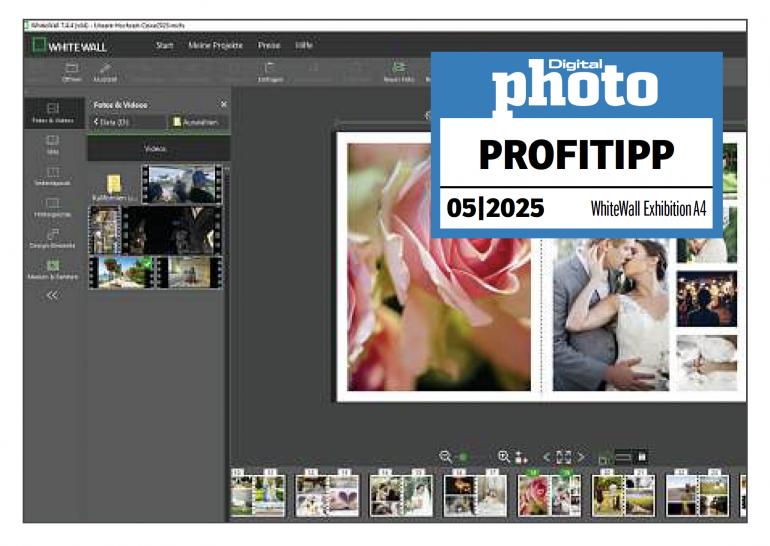Zoom in with the magnifier plus icon
770x546 pixels.
503,457
